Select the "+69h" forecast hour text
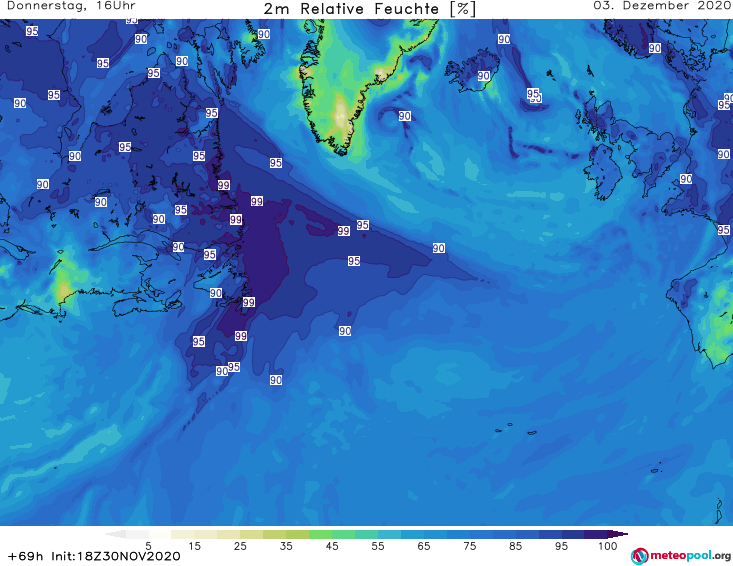 click(x=25, y=556)
